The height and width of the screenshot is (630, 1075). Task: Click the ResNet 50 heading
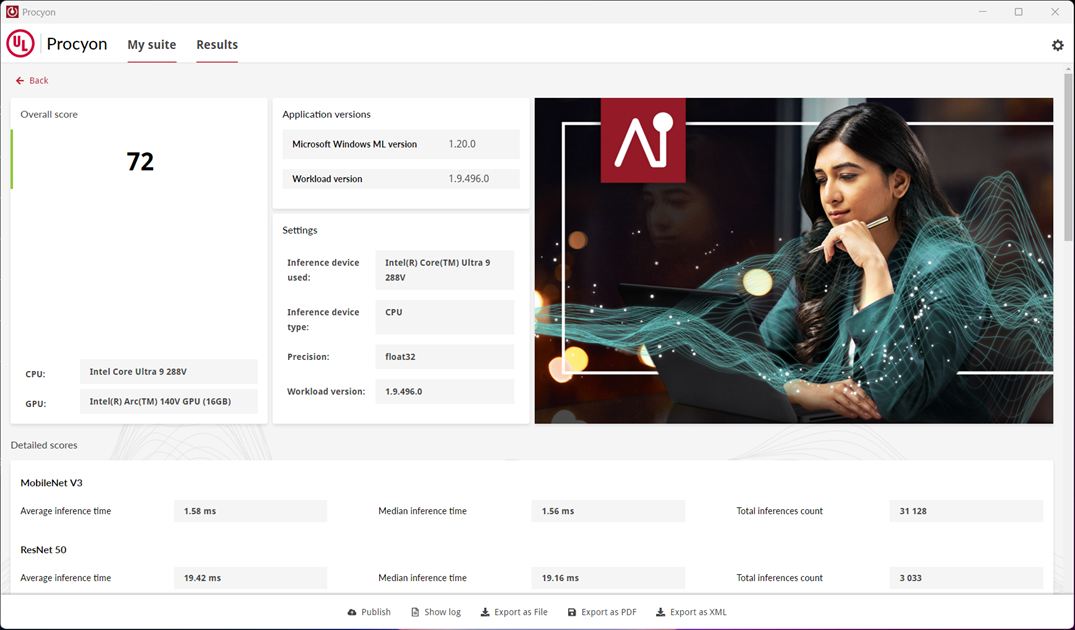[x=43, y=550]
